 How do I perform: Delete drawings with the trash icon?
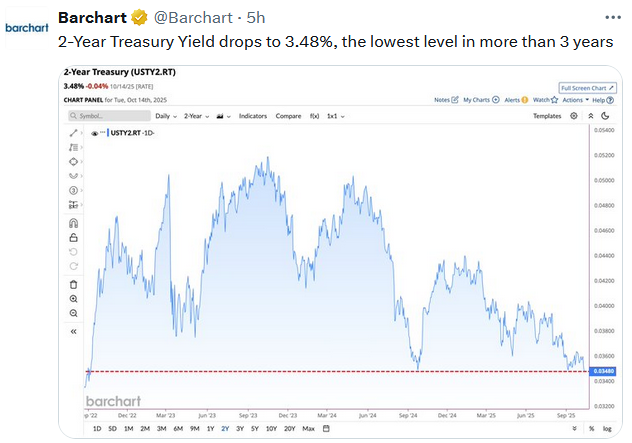click(73, 284)
